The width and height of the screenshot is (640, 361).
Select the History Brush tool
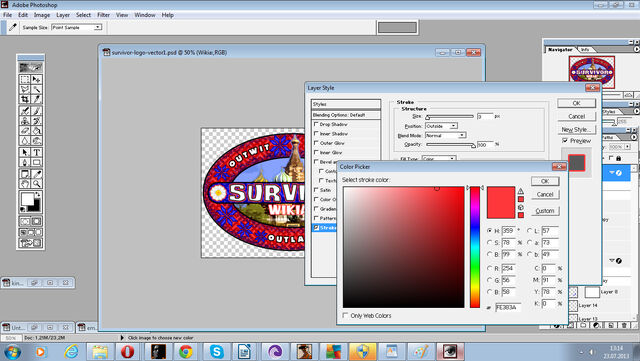point(36,121)
